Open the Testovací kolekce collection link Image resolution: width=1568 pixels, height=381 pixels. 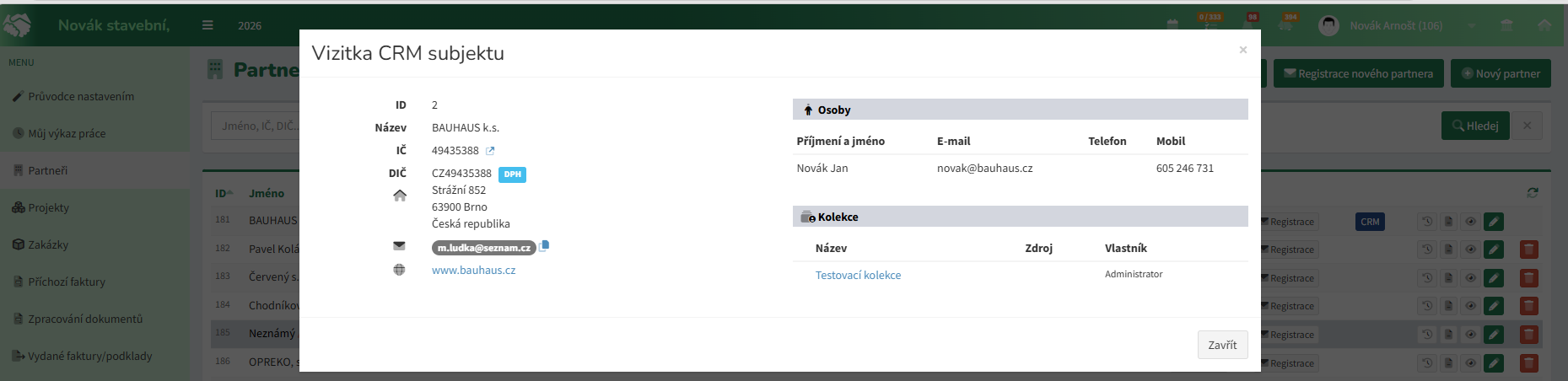[x=858, y=276]
